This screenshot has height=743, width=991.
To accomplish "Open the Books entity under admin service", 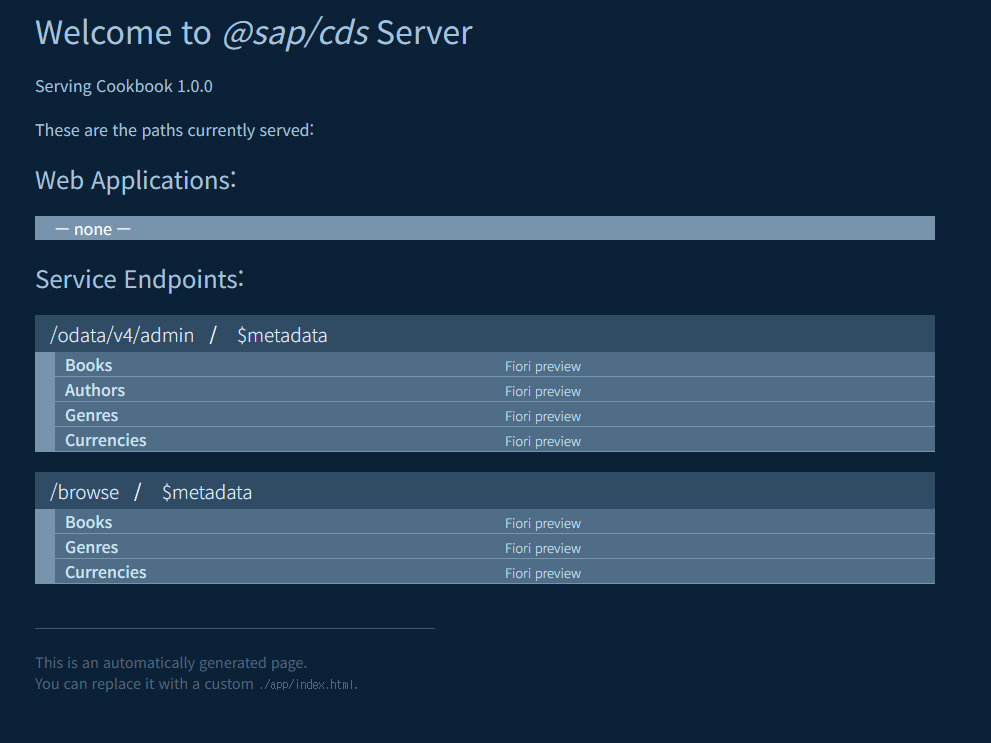I will [x=88, y=365].
